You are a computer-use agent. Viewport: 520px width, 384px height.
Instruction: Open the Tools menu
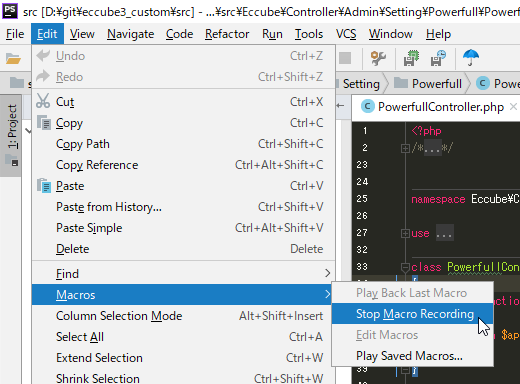coord(309,34)
